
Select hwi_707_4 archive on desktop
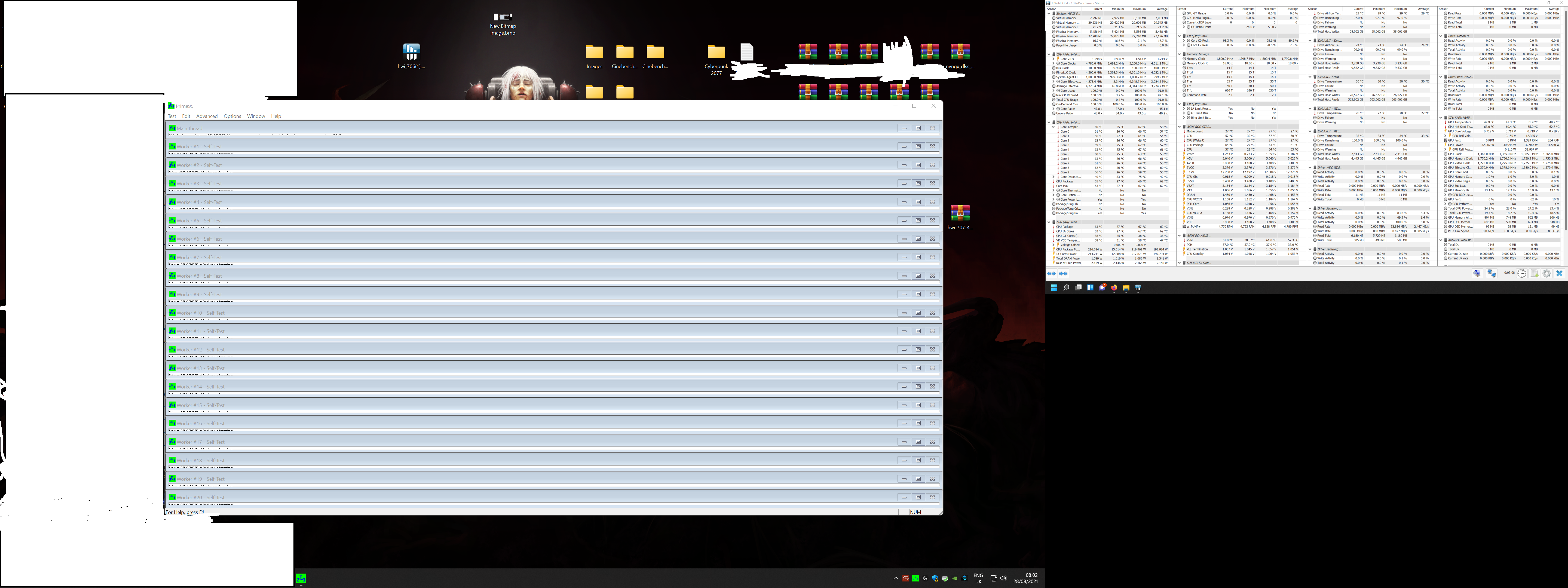pyautogui.click(x=960, y=217)
